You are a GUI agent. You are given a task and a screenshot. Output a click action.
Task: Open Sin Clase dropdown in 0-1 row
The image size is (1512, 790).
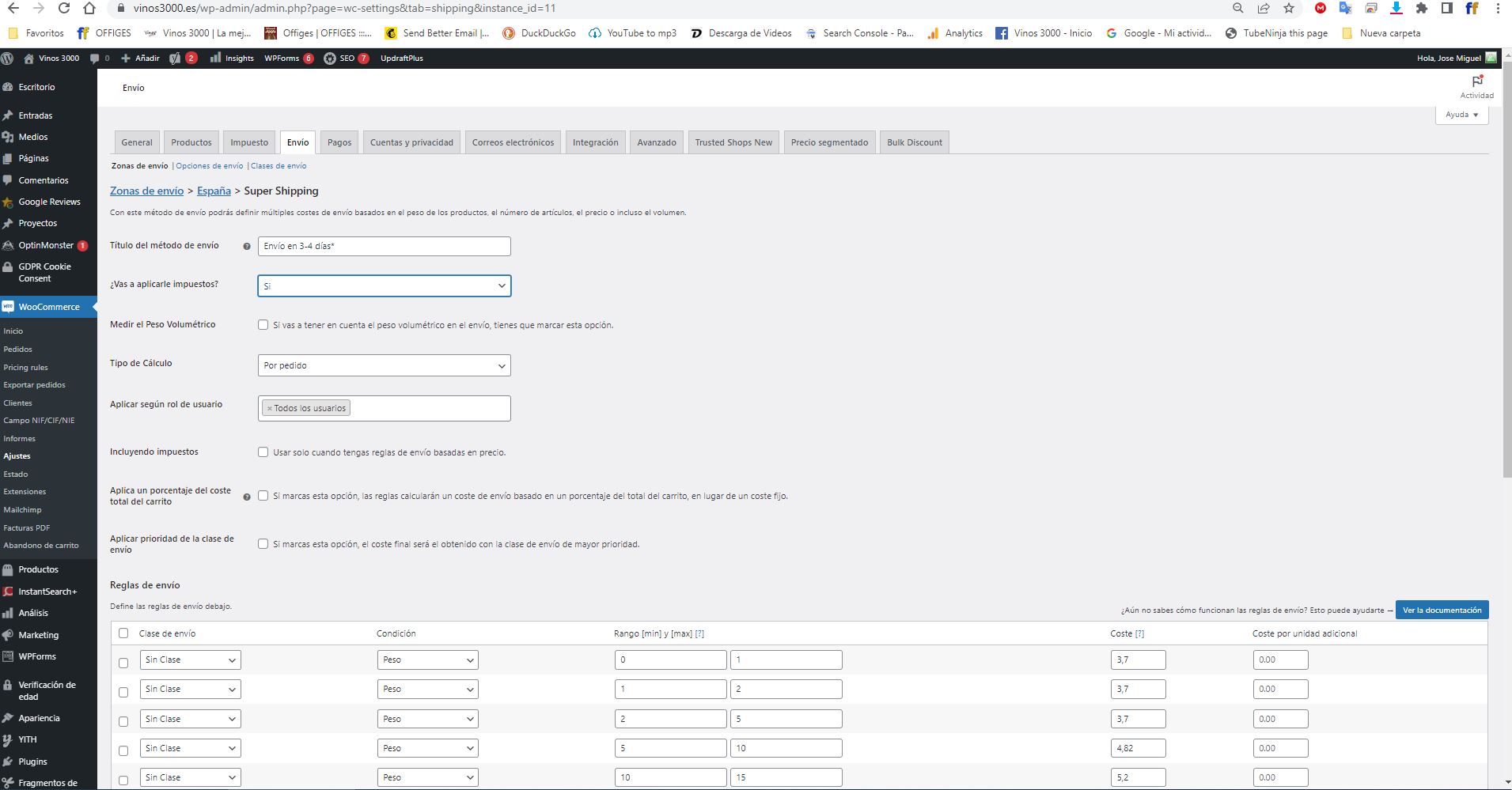click(191, 660)
